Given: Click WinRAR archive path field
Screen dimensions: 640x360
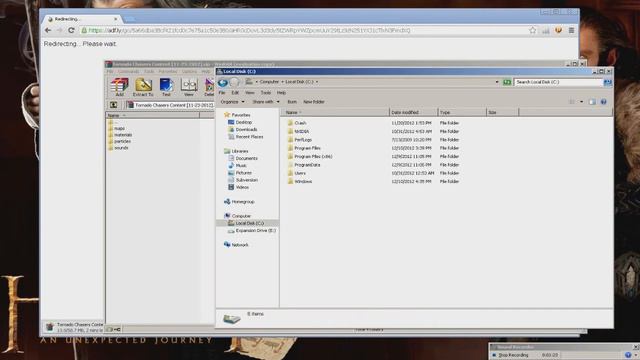Looking at the screenshot, I should click(171, 105).
